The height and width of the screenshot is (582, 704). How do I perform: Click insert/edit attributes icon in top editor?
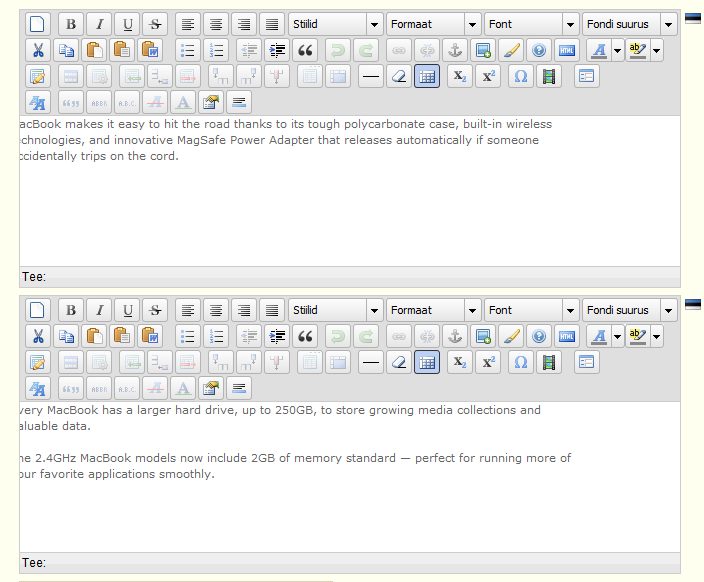[x=211, y=103]
